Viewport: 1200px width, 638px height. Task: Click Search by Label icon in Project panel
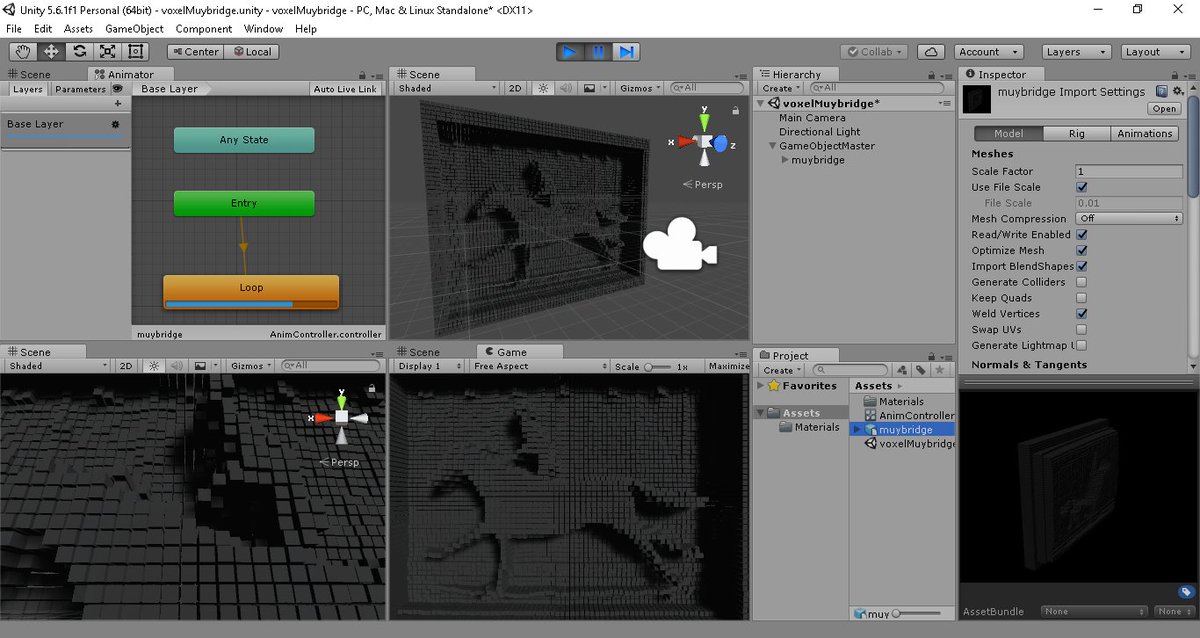click(920, 370)
